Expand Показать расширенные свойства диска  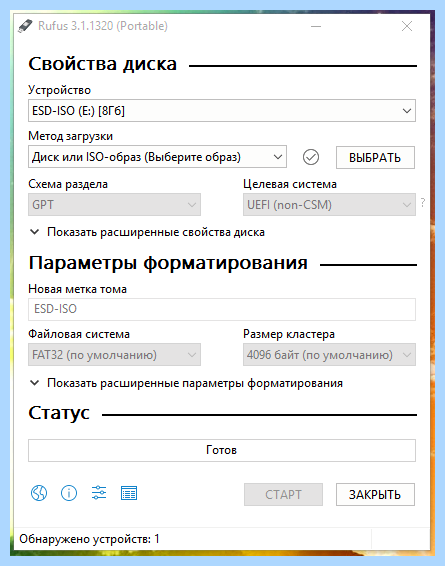(x=147, y=232)
